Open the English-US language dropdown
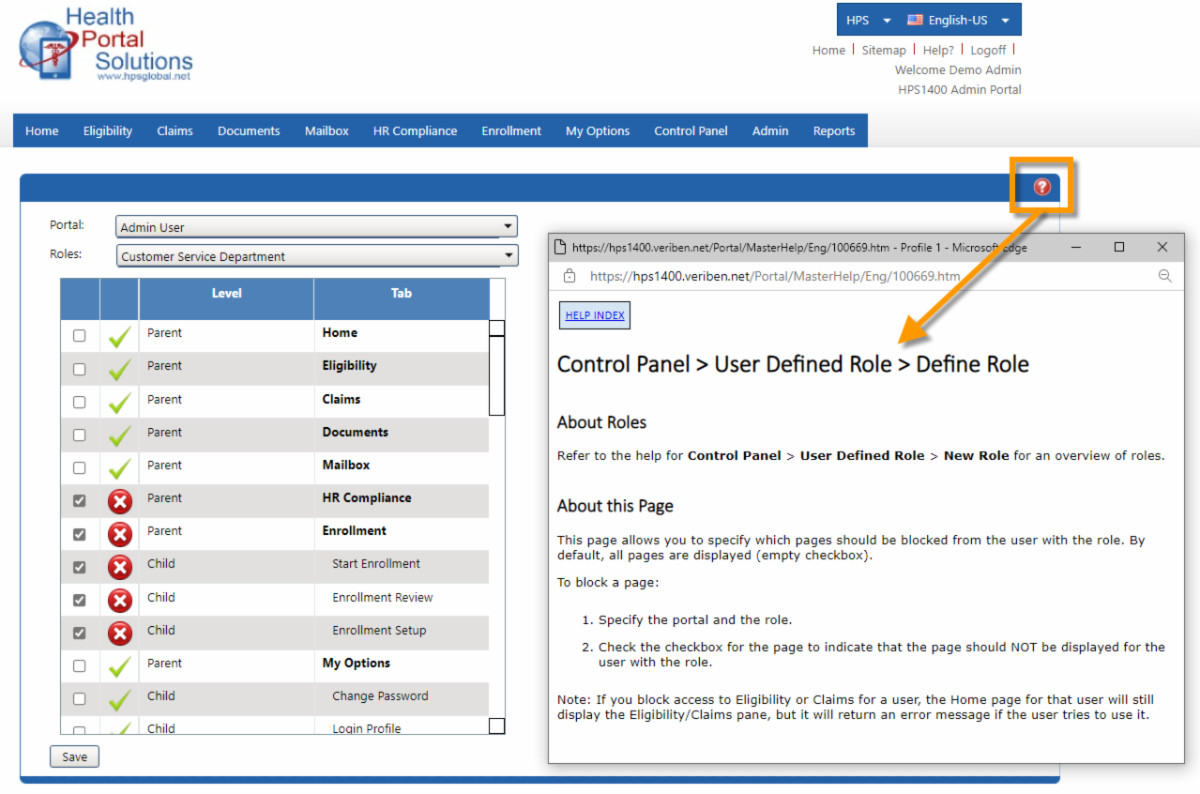 (x=958, y=20)
